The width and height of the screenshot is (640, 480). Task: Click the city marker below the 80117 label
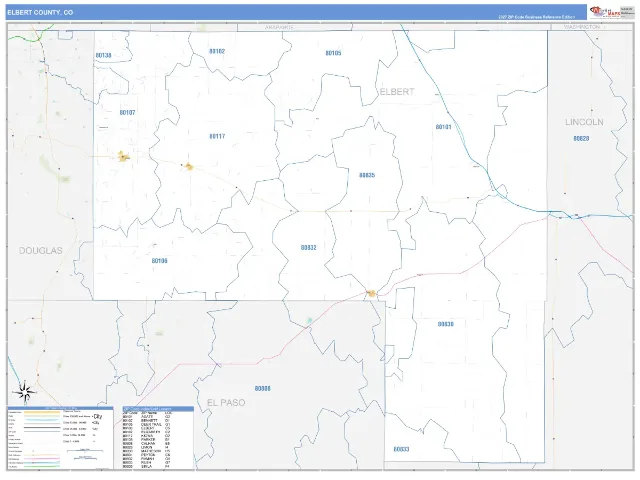[189, 166]
